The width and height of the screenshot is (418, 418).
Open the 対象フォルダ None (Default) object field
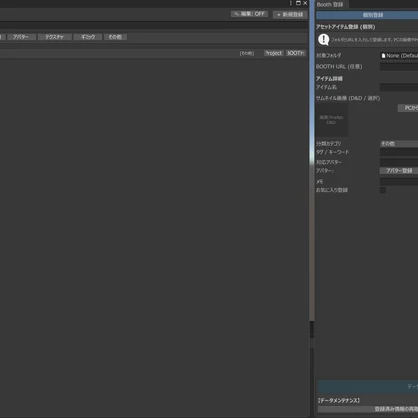pos(399,56)
